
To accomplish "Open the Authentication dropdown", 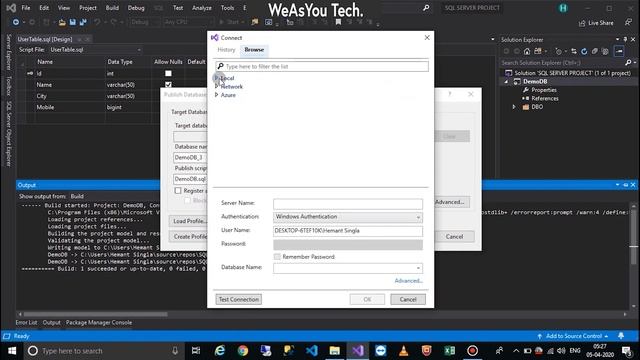I will (348, 217).
